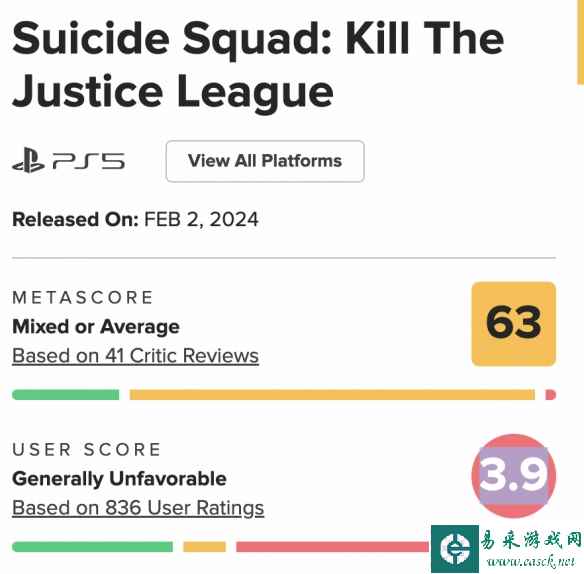Image resolution: width=584 pixels, height=574 pixels.
Task: Open the 41 Critic Reviews link
Action: (135, 356)
